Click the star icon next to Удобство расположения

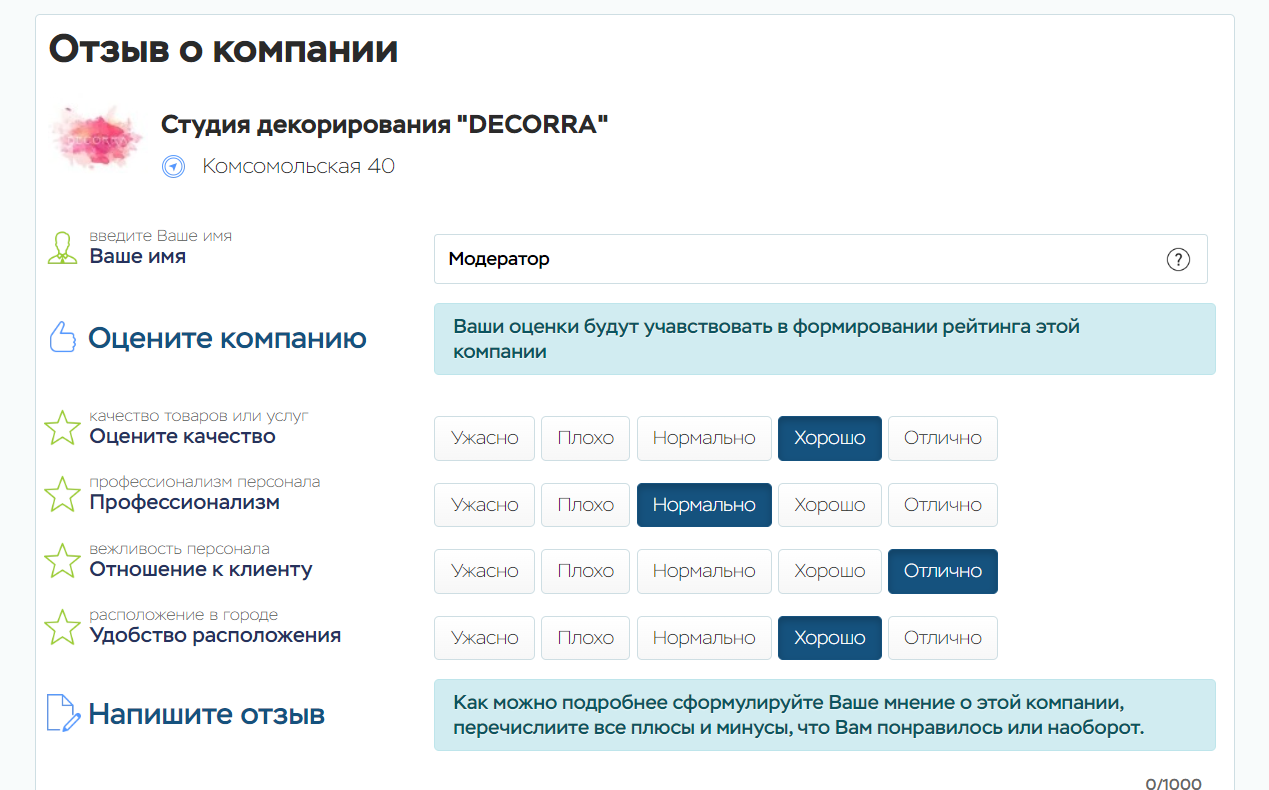pos(63,627)
